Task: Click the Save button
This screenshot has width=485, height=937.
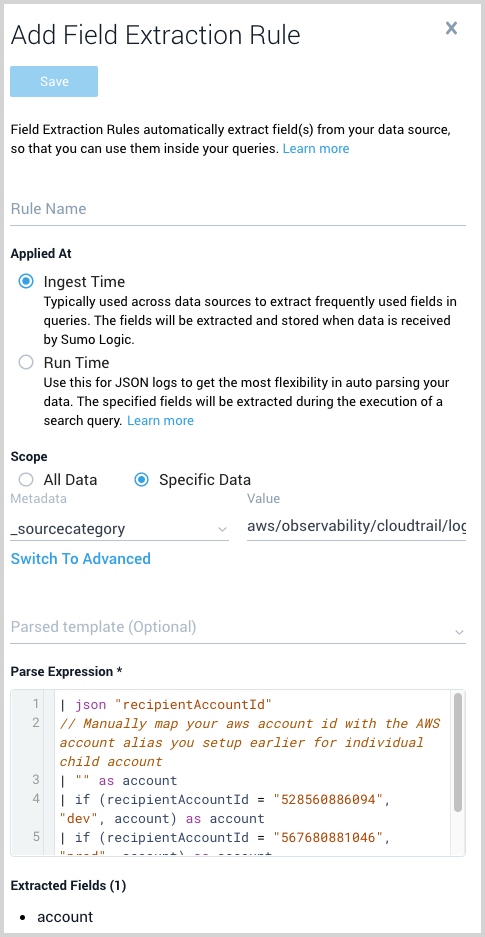Action: click(54, 81)
